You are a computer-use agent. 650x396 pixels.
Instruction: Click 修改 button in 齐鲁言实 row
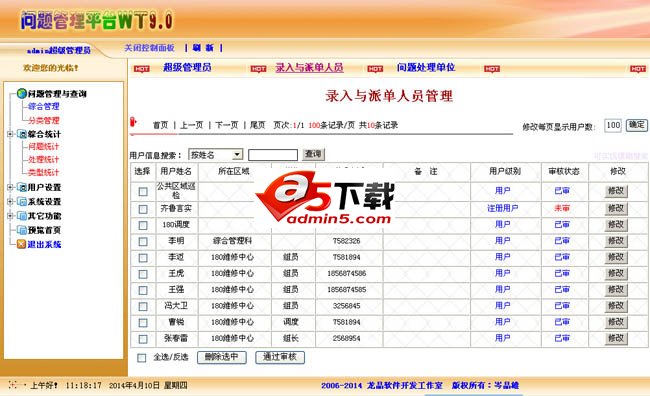[x=616, y=209]
